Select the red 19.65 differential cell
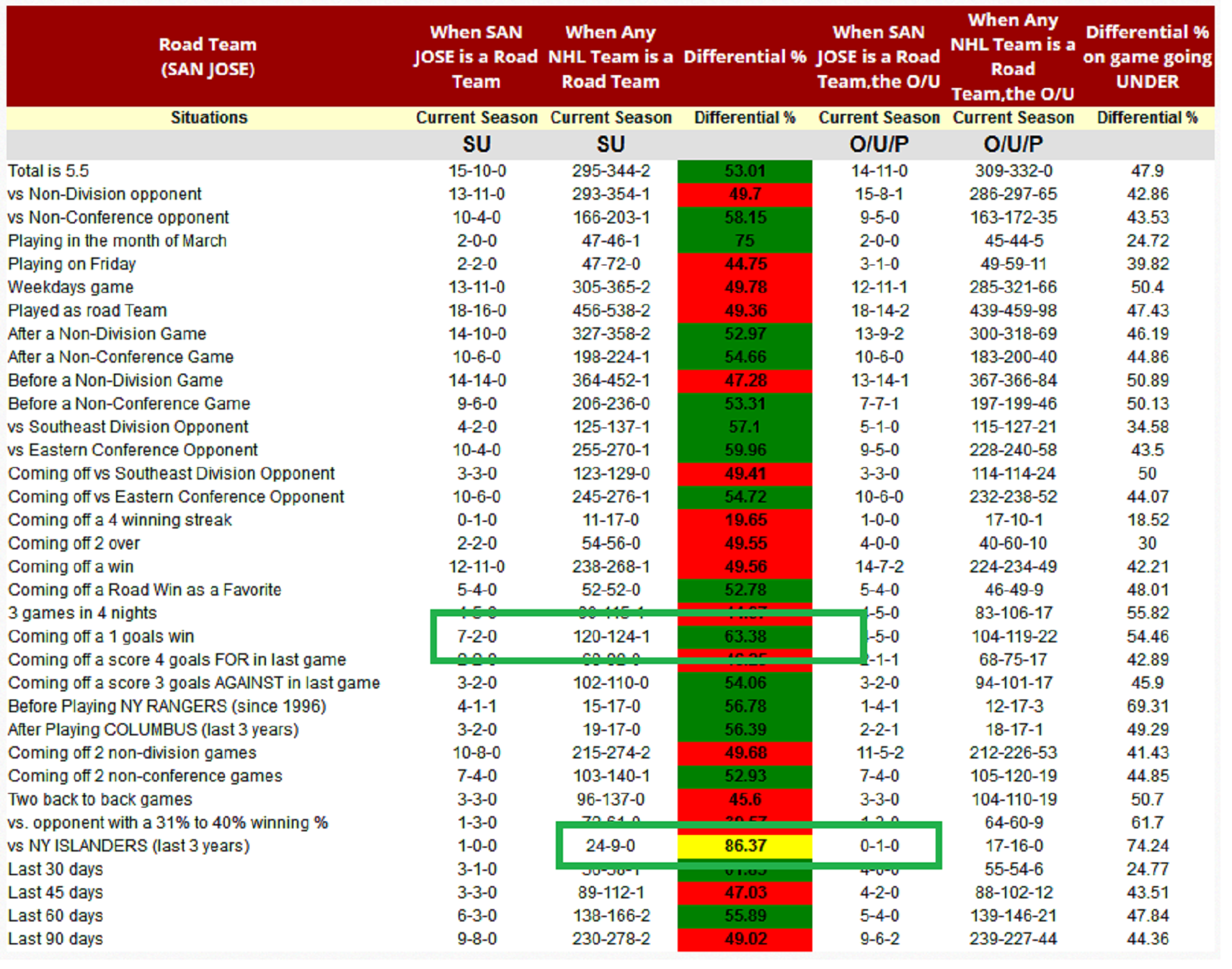Image resolution: width=1232 pixels, height=969 pixels. (745, 520)
